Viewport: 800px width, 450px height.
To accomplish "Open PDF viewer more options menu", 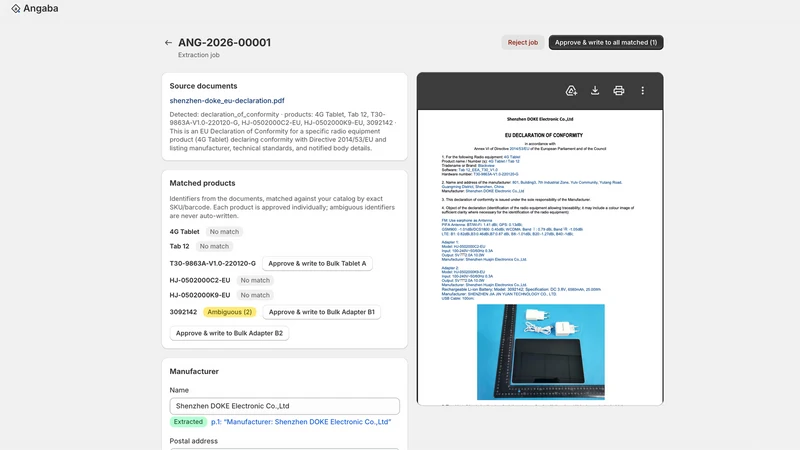I will tap(642, 91).
